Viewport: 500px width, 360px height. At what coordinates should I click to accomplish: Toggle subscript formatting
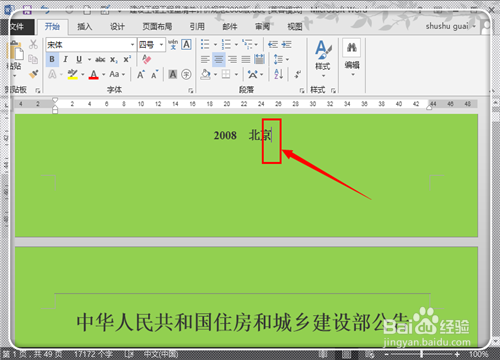[x=114, y=60]
